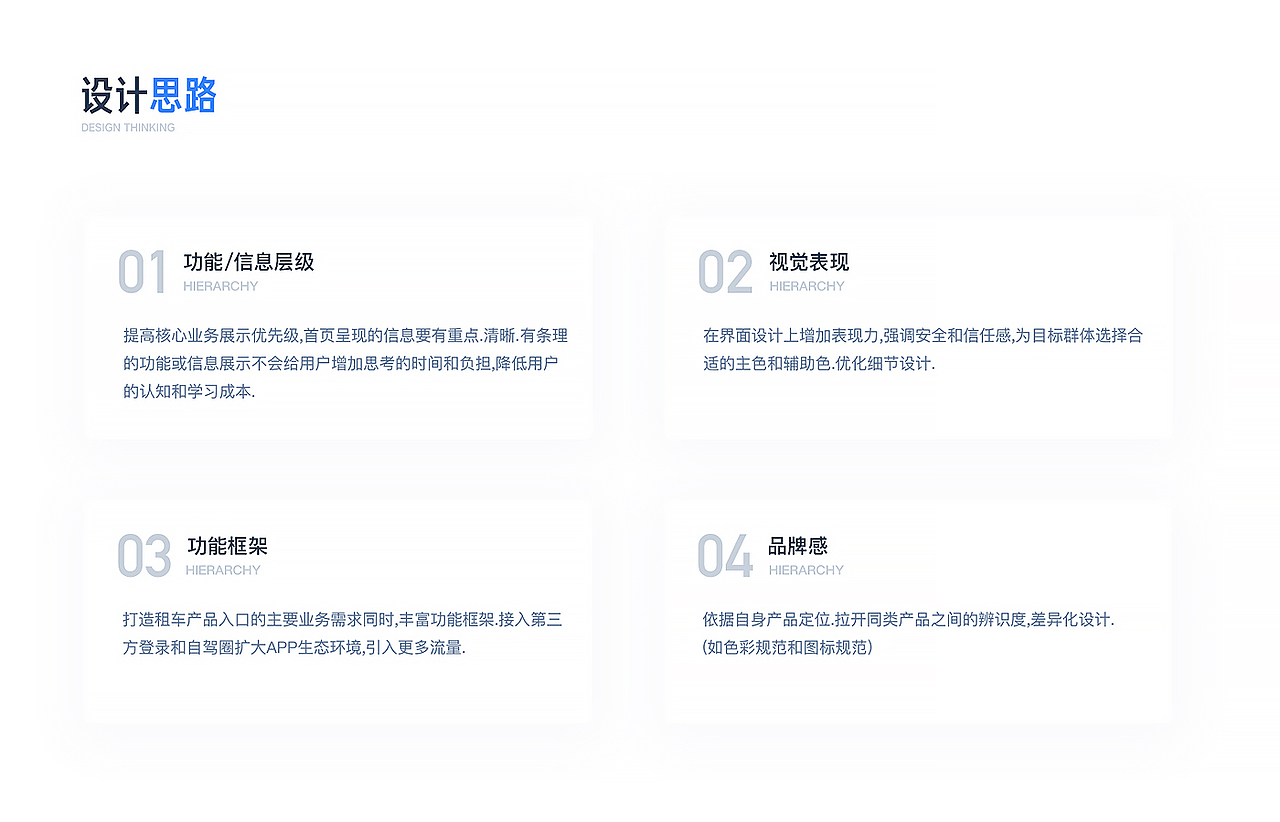Click the paragraph mentioning 第三方登录和自驾圈
The width and height of the screenshot is (1280, 822).
pyautogui.click(x=340, y=634)
